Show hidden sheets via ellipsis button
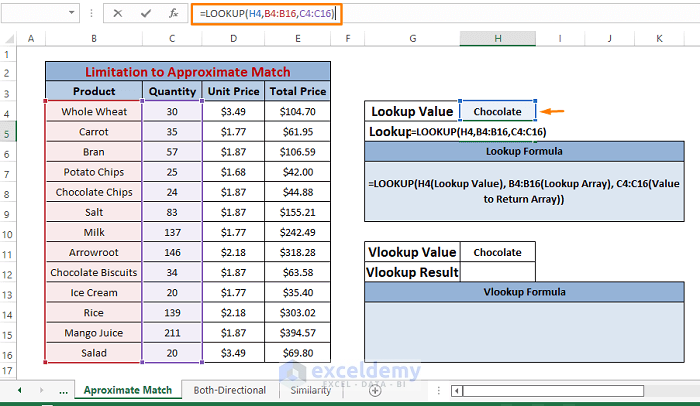 click(x=63, y=391)
